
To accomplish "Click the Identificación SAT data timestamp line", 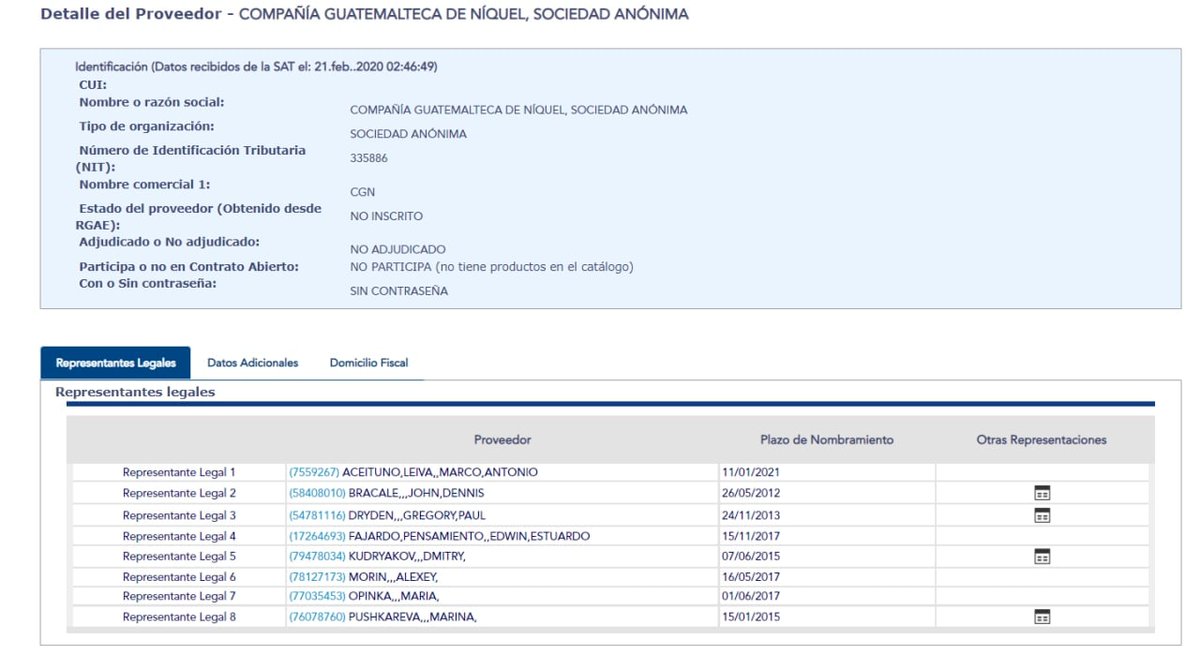I will click(x=256, y=67).
